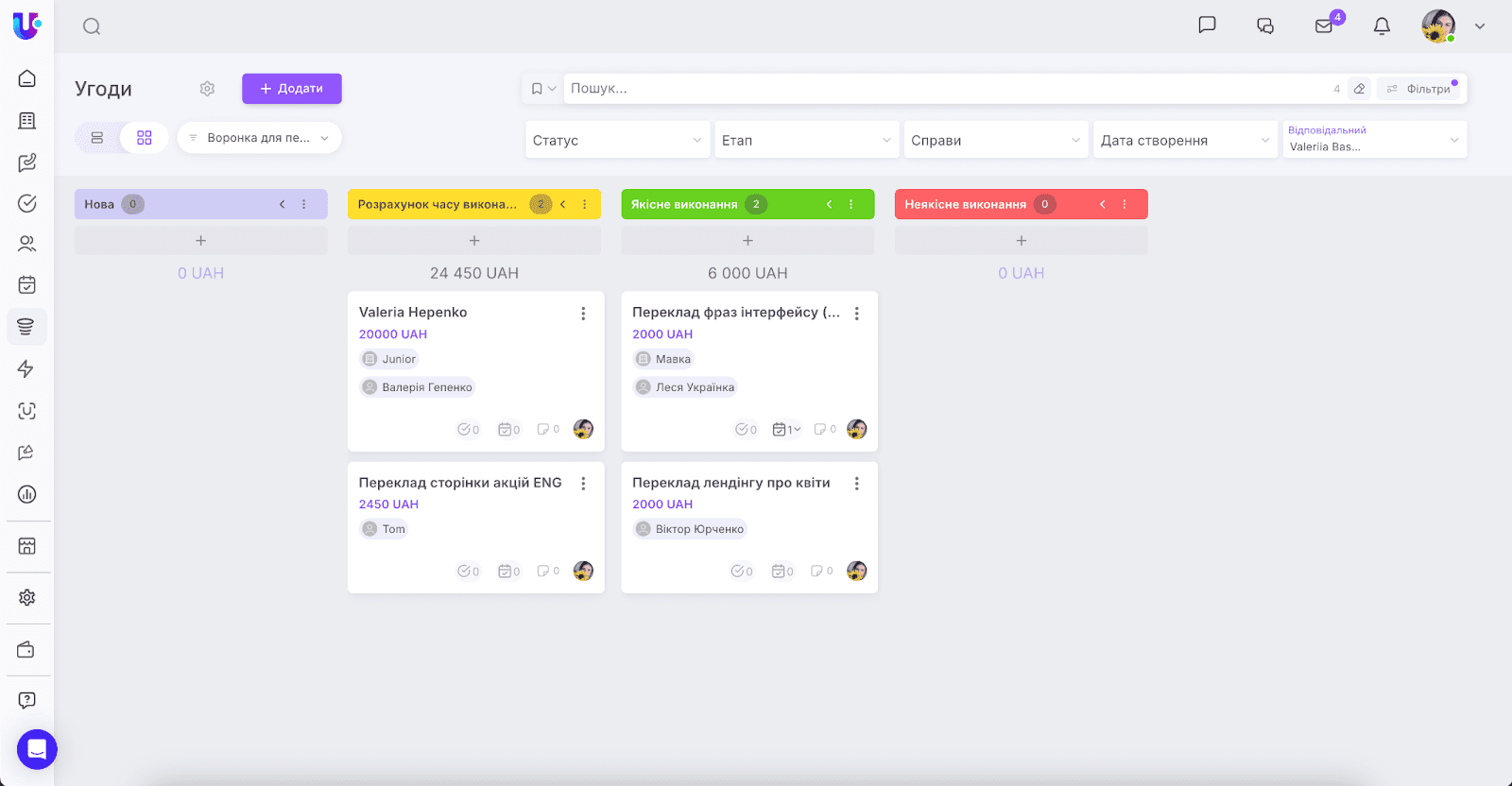Collapse the Якісне виконання column arrow
The width and height of the screenshot is (1512, 786).
(829, 204)
